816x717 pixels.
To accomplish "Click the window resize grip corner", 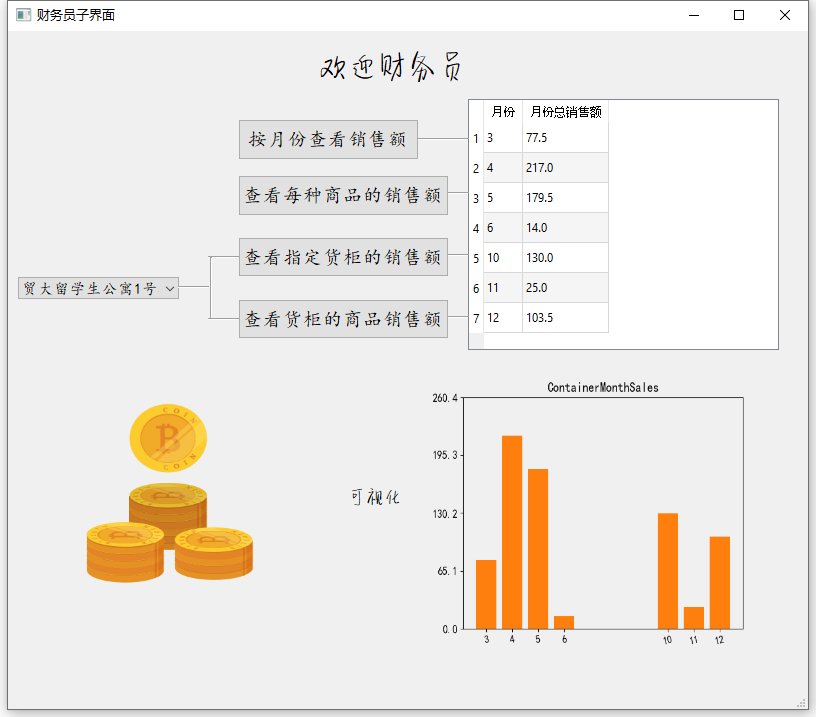I will [801, 703].
